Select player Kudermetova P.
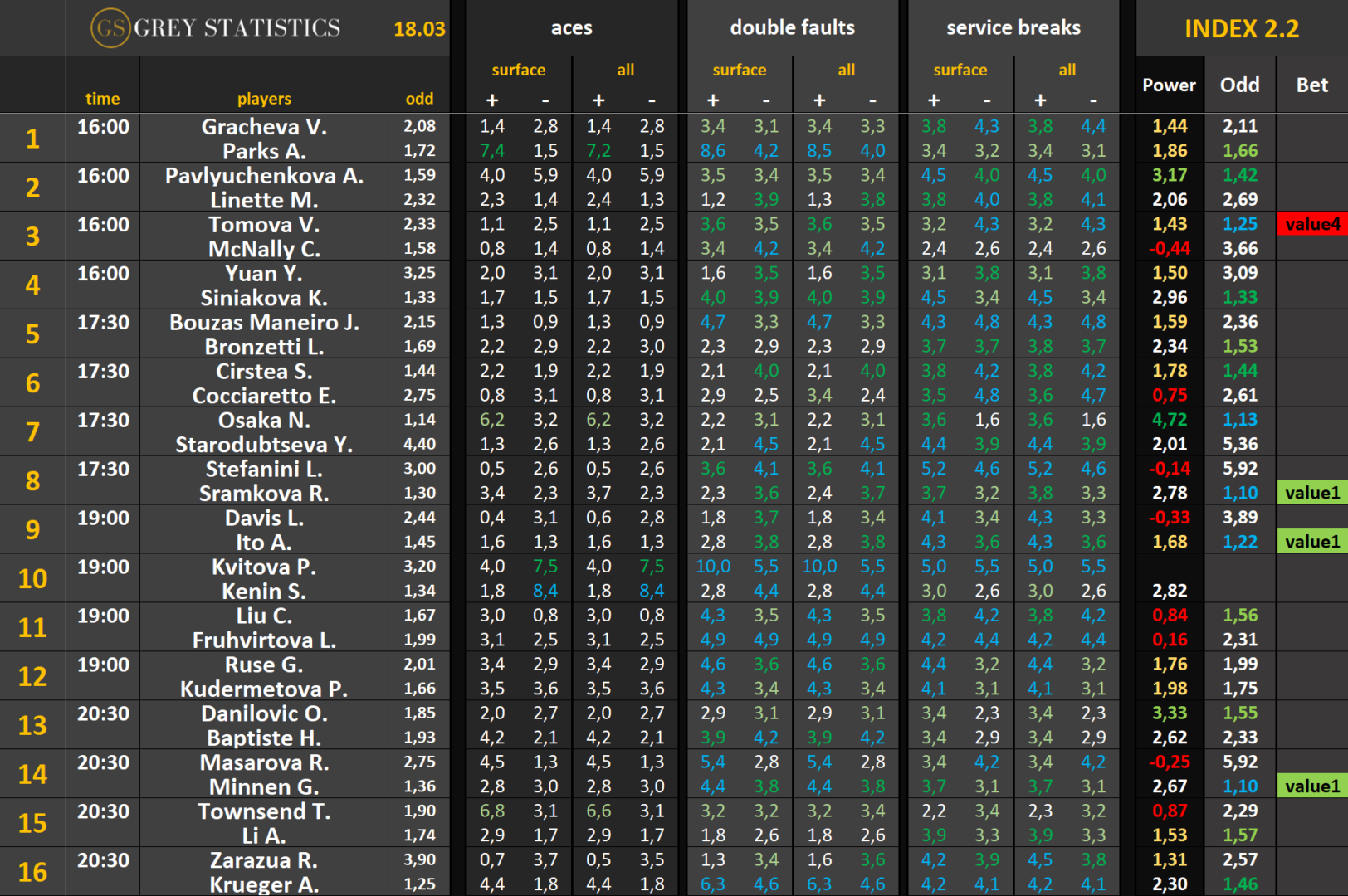1348x896 pixels. tap(264, 690)
